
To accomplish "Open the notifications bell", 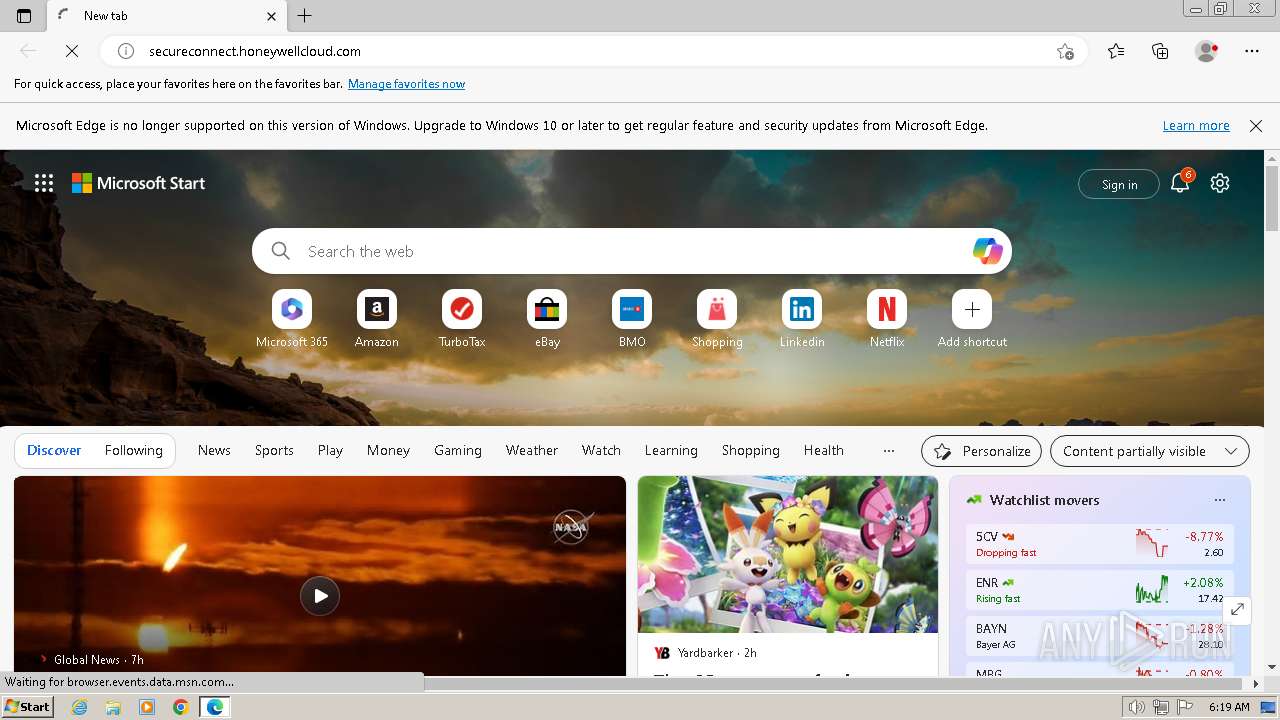I will (x=1180, y=183).
